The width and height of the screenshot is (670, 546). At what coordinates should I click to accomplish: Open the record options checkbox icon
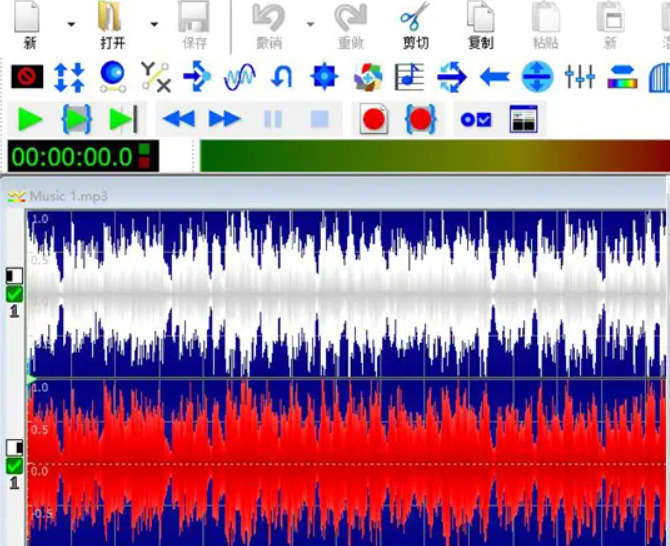pyautogui.click(x=476, y=120)
